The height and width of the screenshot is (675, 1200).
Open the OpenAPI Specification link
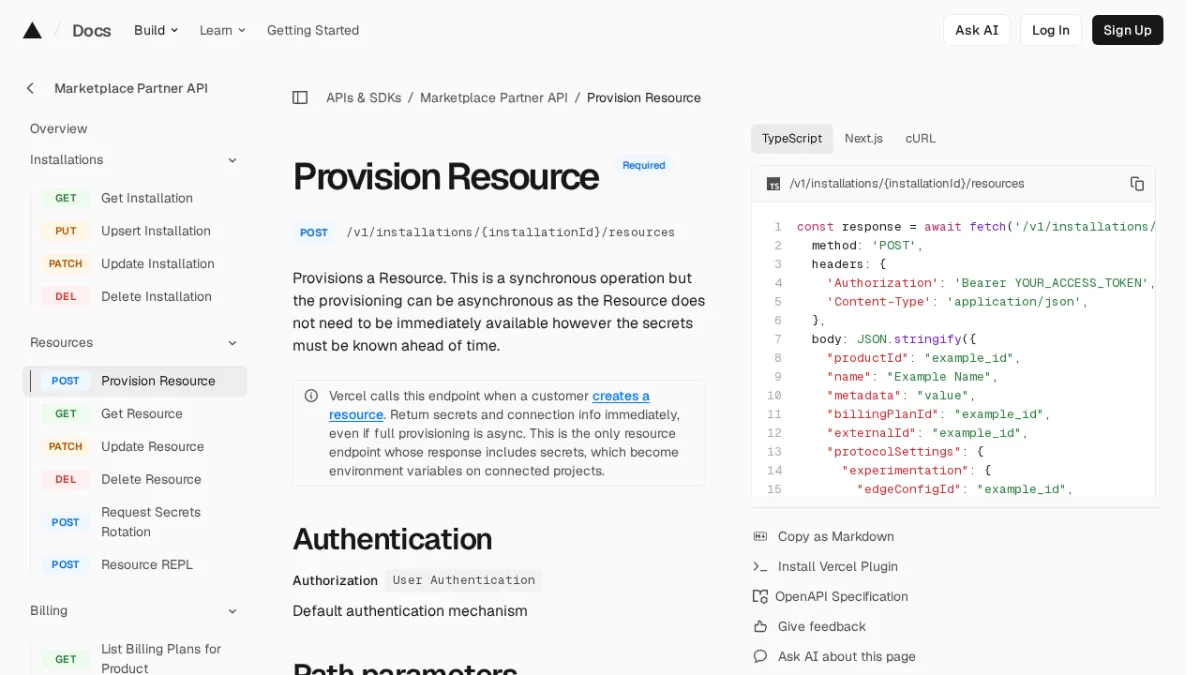click(x=842, y=597)
